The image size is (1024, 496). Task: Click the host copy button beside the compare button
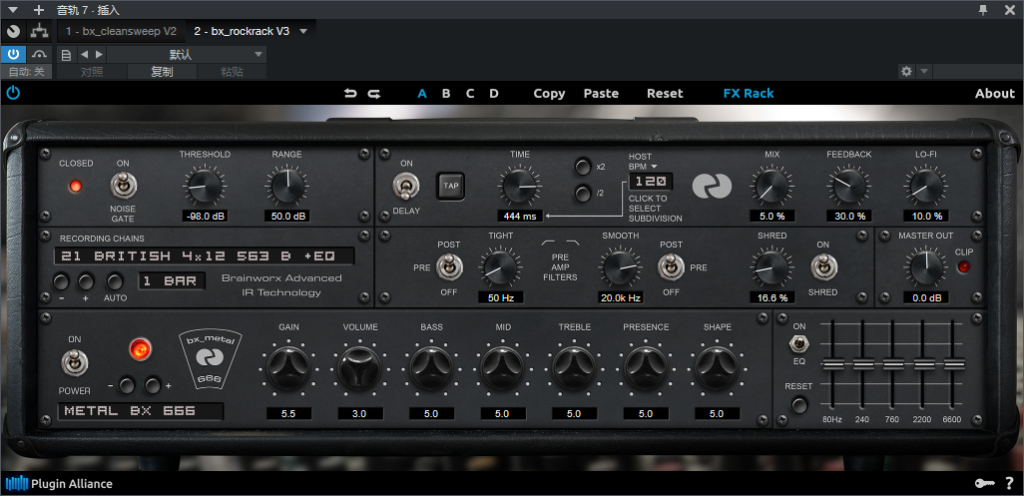[x=163, y=72]
